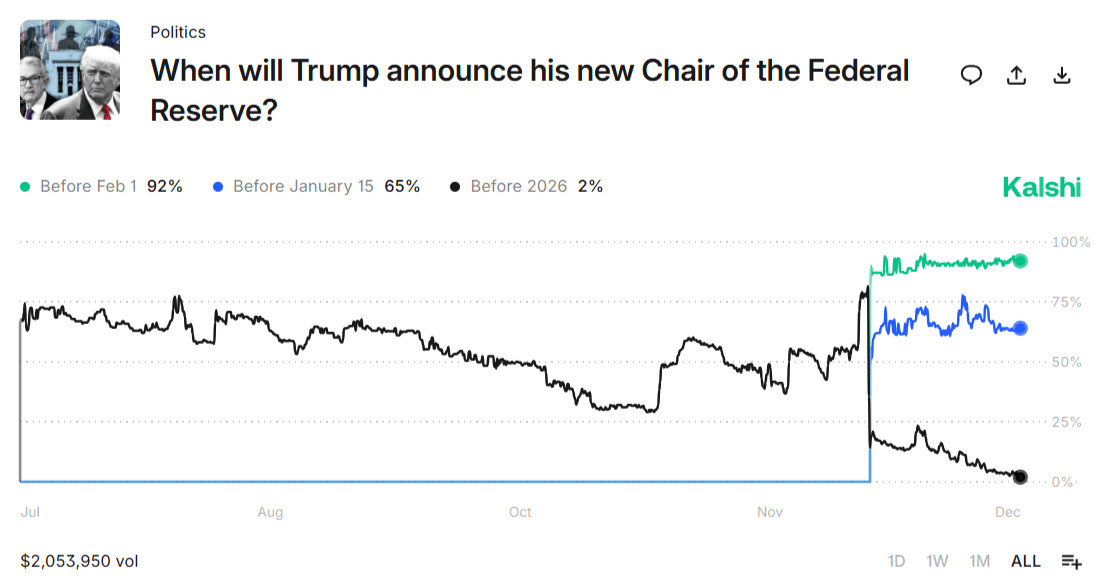
Task: Click the black endpoint dot near 2%
Action: 1020,477
